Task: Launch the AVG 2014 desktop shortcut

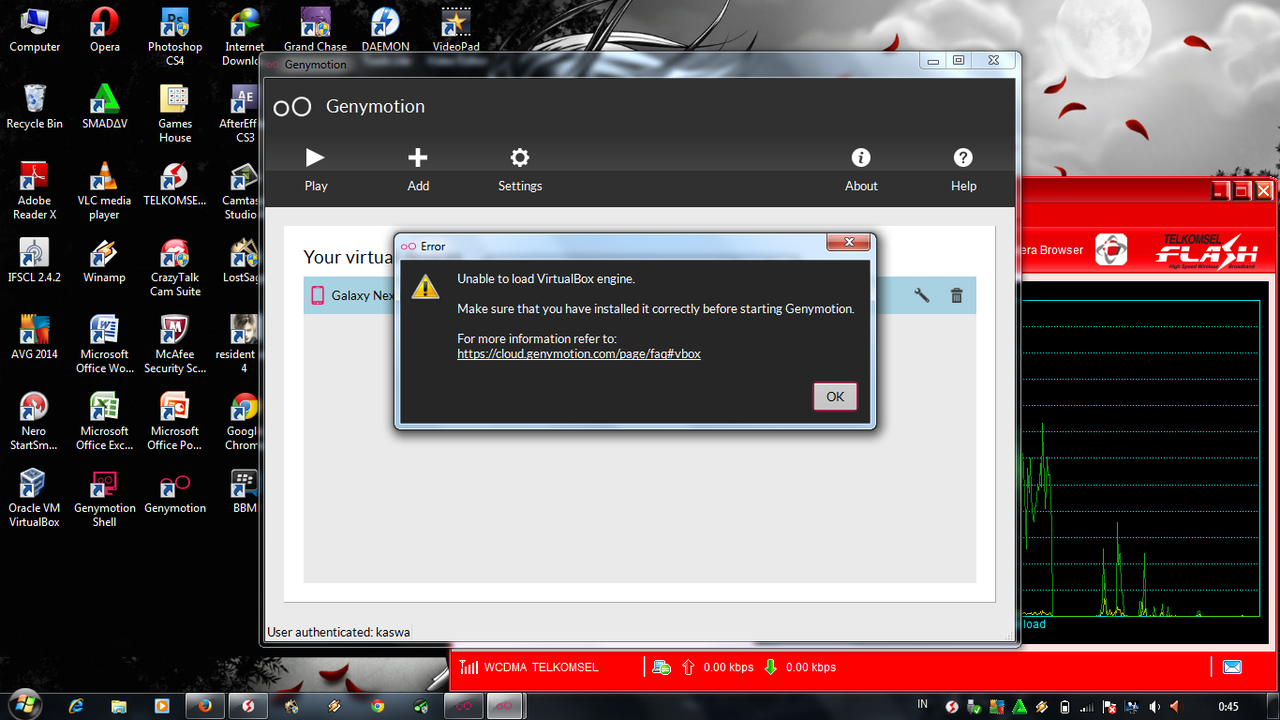Action: click(x=35, y=338)
